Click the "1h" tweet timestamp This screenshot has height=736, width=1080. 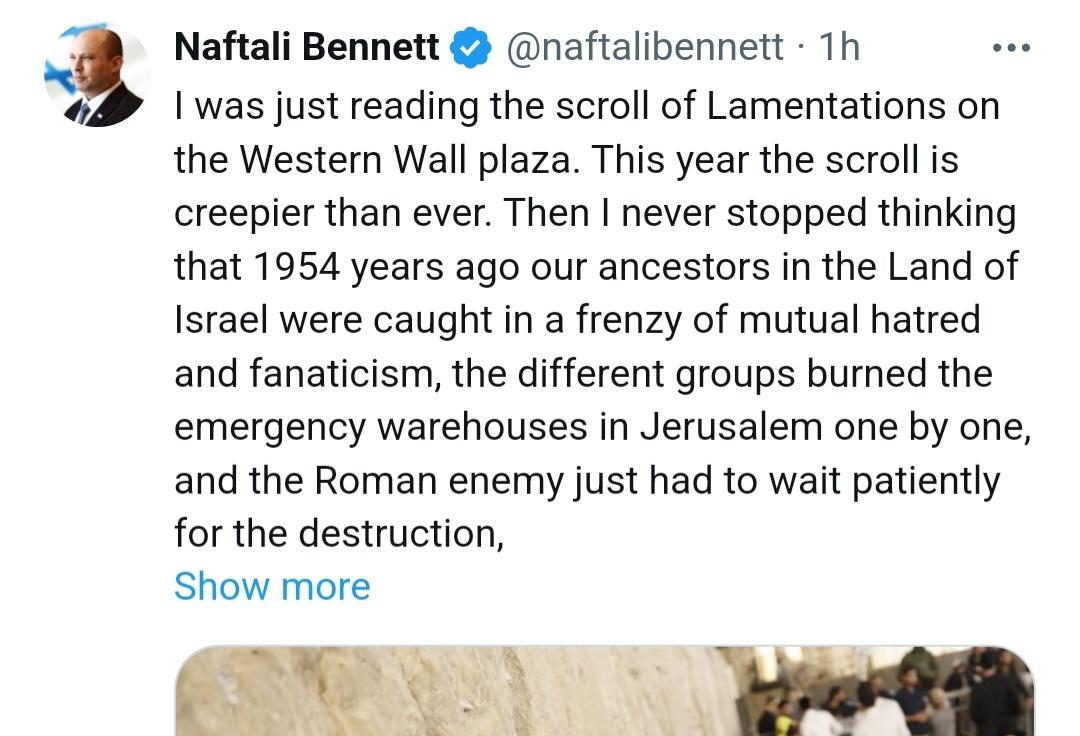coord(839,48)
